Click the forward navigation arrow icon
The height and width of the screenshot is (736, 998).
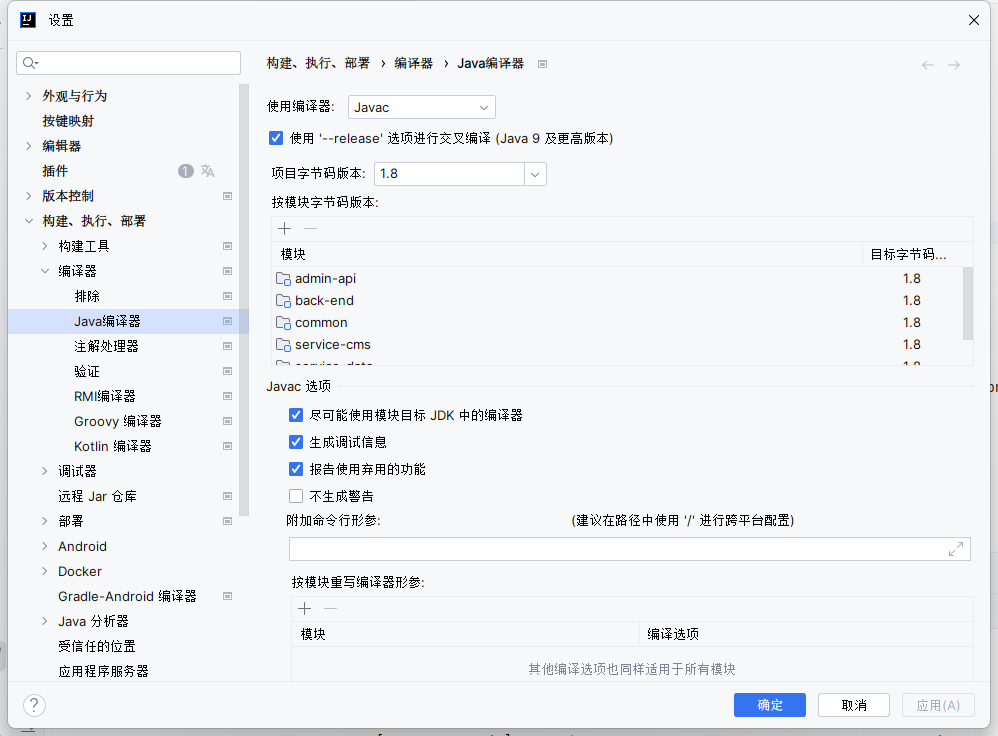click(954, 65)
